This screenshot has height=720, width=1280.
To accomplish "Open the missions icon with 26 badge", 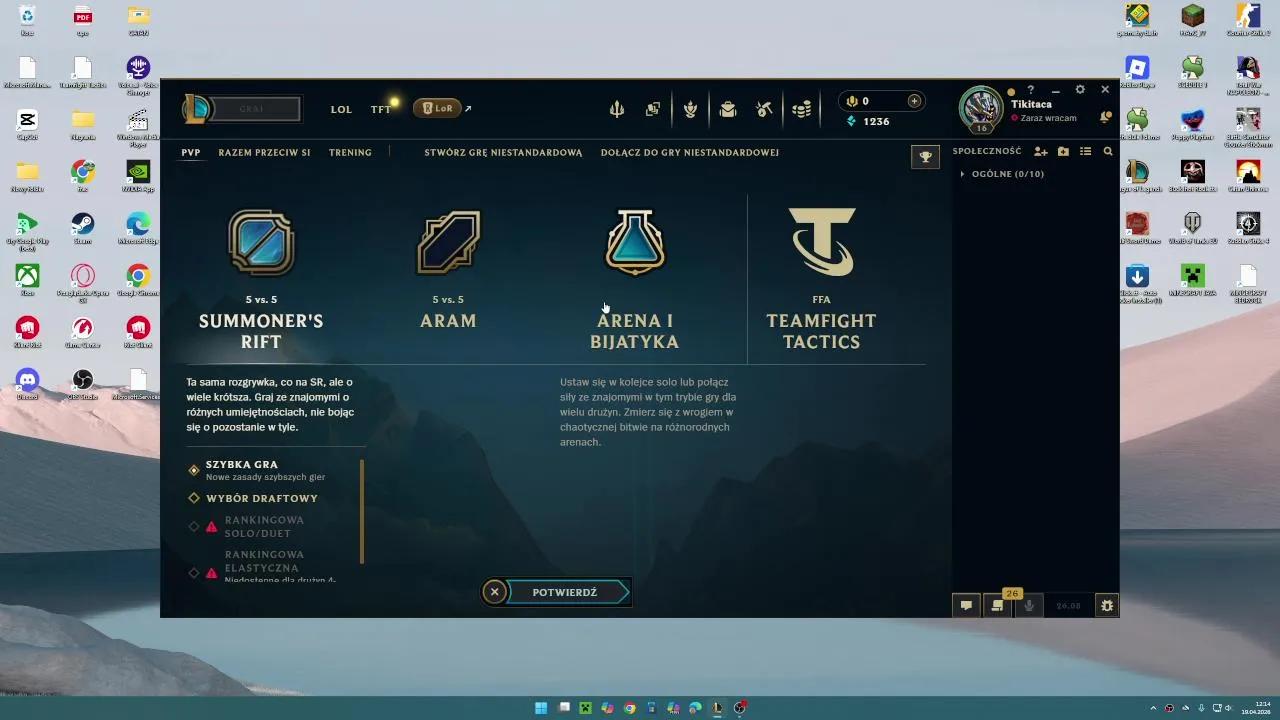I will (997, 604).
